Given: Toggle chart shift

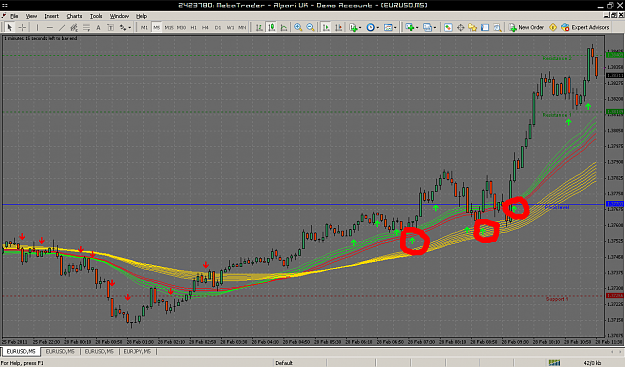Looking at the screenshot, I should coord(338,27).
